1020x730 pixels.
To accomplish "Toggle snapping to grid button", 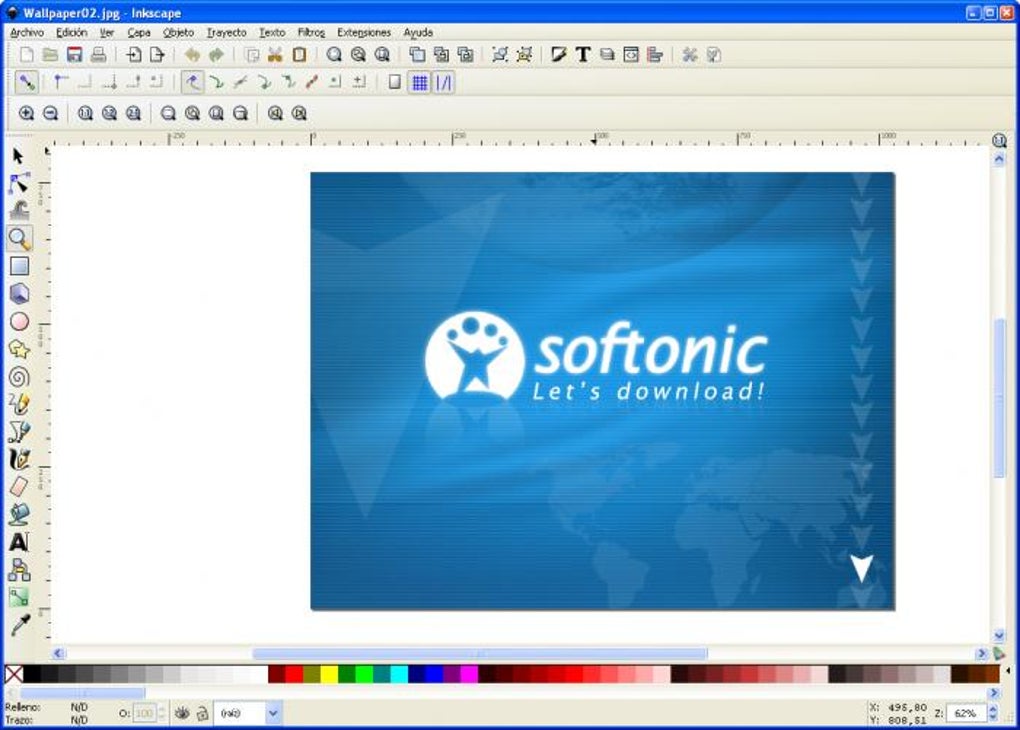I will [x=420, y=83].
